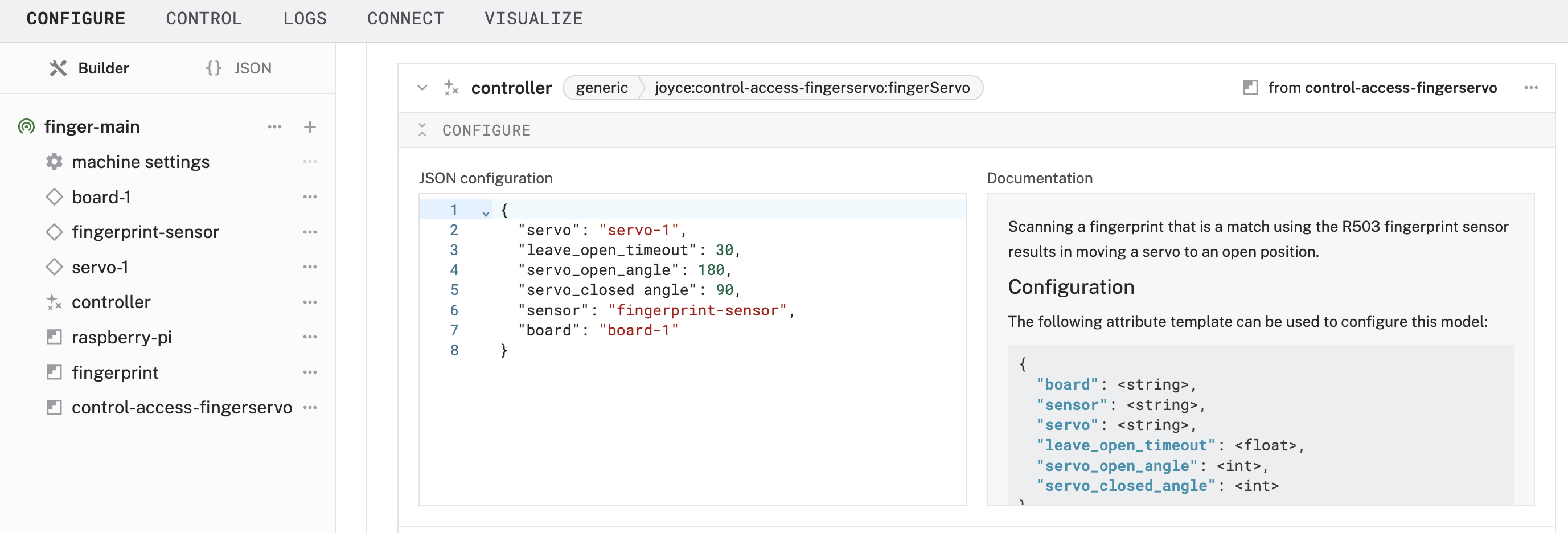Add component with plus button
Screen dimensions: 1568x533
pos(310,126)
